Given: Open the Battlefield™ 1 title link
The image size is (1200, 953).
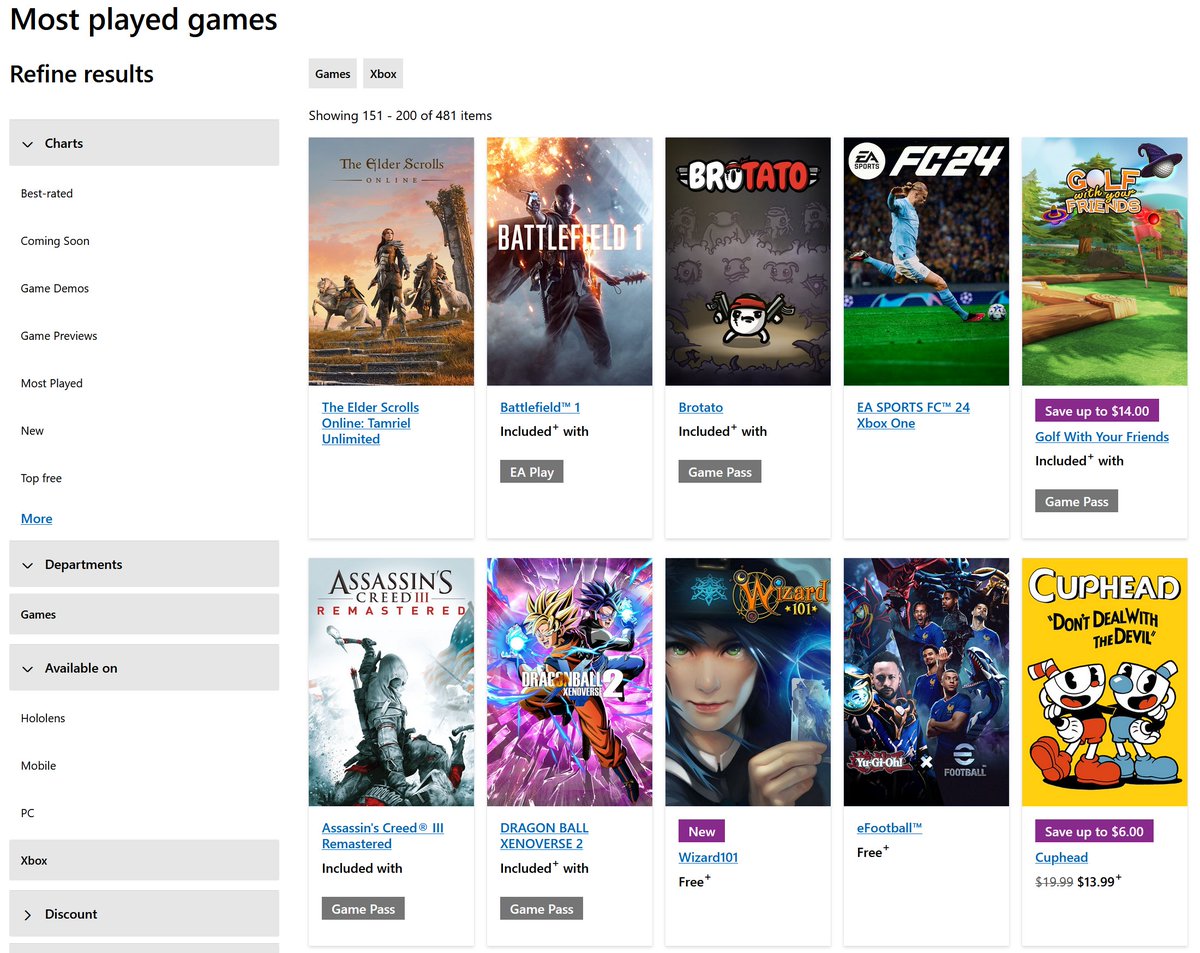Looking at the screenshot, I should click(540, 407).
